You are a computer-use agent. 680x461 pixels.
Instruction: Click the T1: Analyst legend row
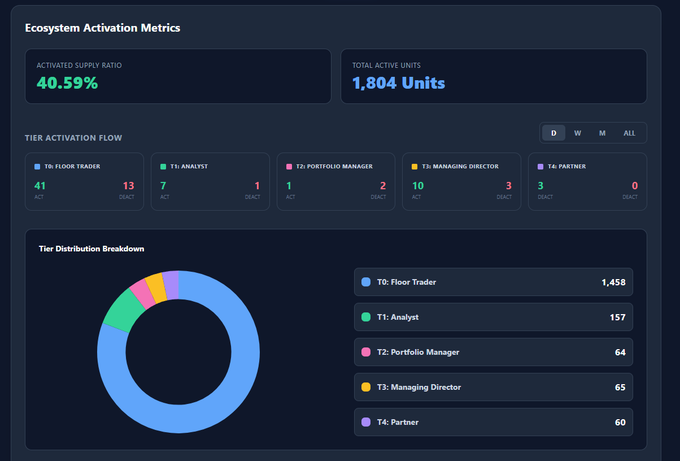(493, 317)
